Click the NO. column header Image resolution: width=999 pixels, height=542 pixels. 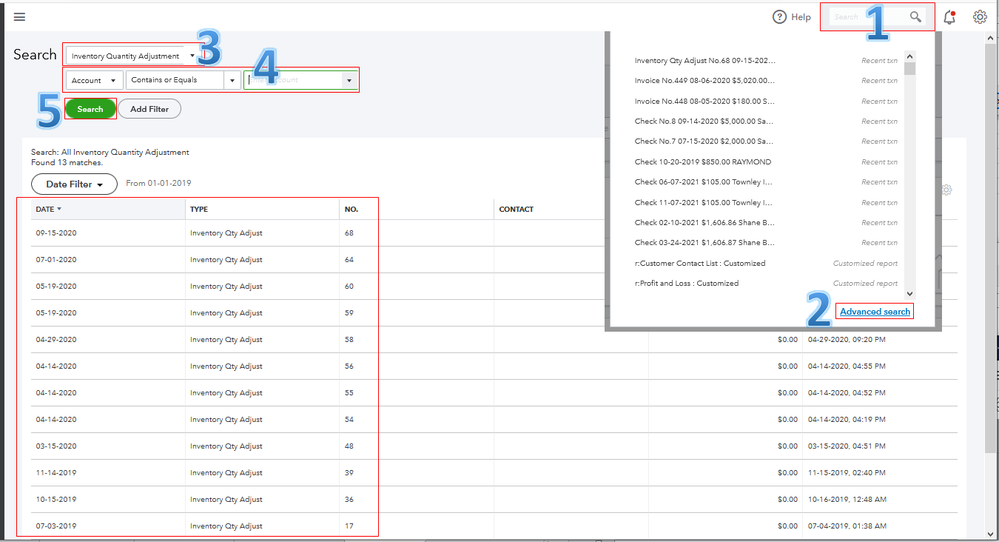pyautogui.click(x=351, y=209)
